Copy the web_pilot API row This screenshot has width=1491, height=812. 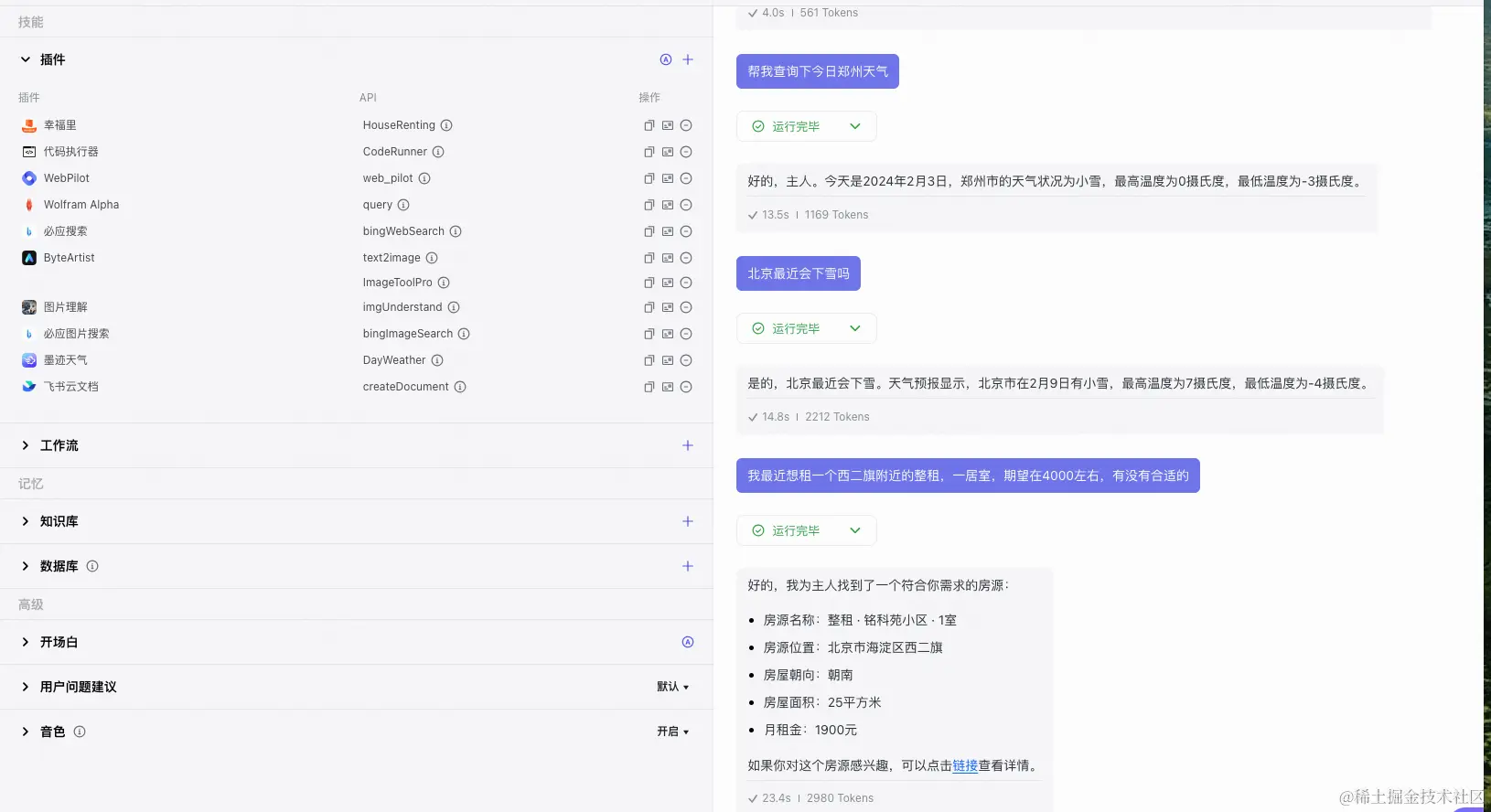pos(649,178)
